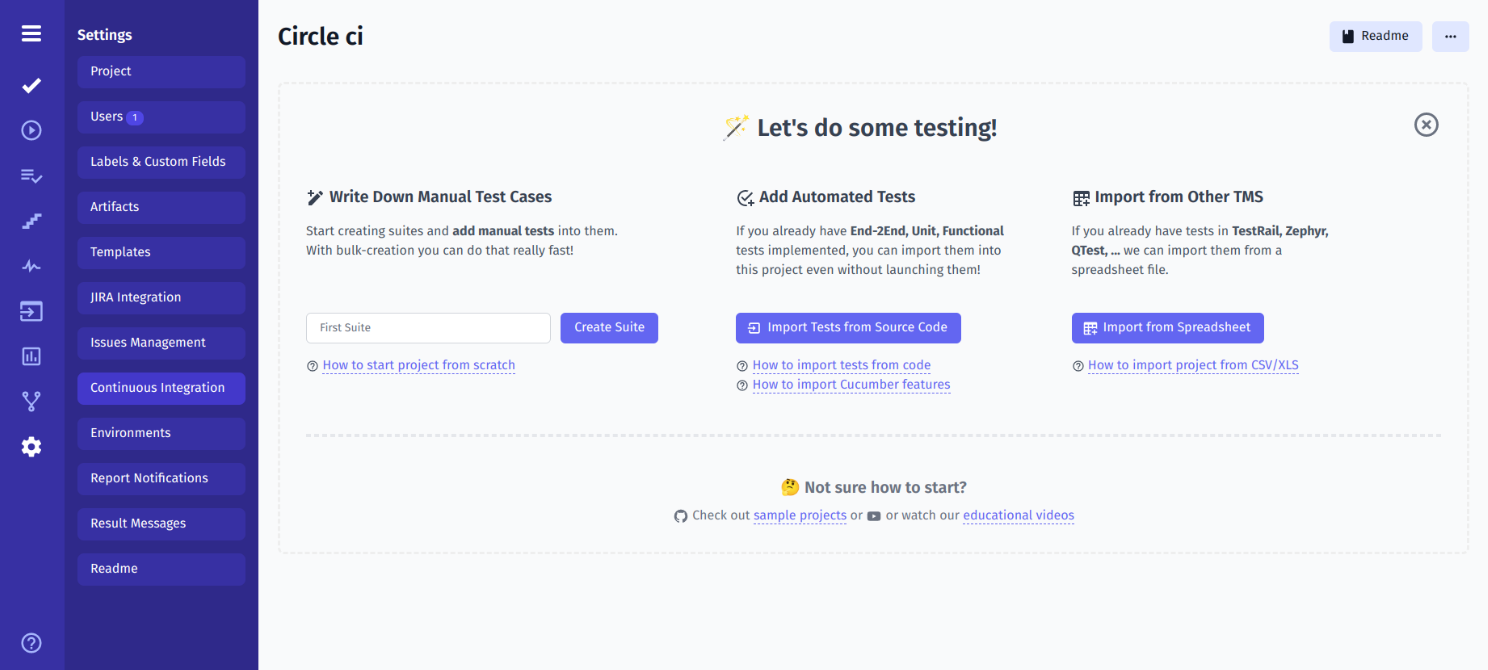Screen dimensions: 1488x670
Task: Select the Test Plans list sidebar icon
Action: pyautogui.click(x=31, y=175)
